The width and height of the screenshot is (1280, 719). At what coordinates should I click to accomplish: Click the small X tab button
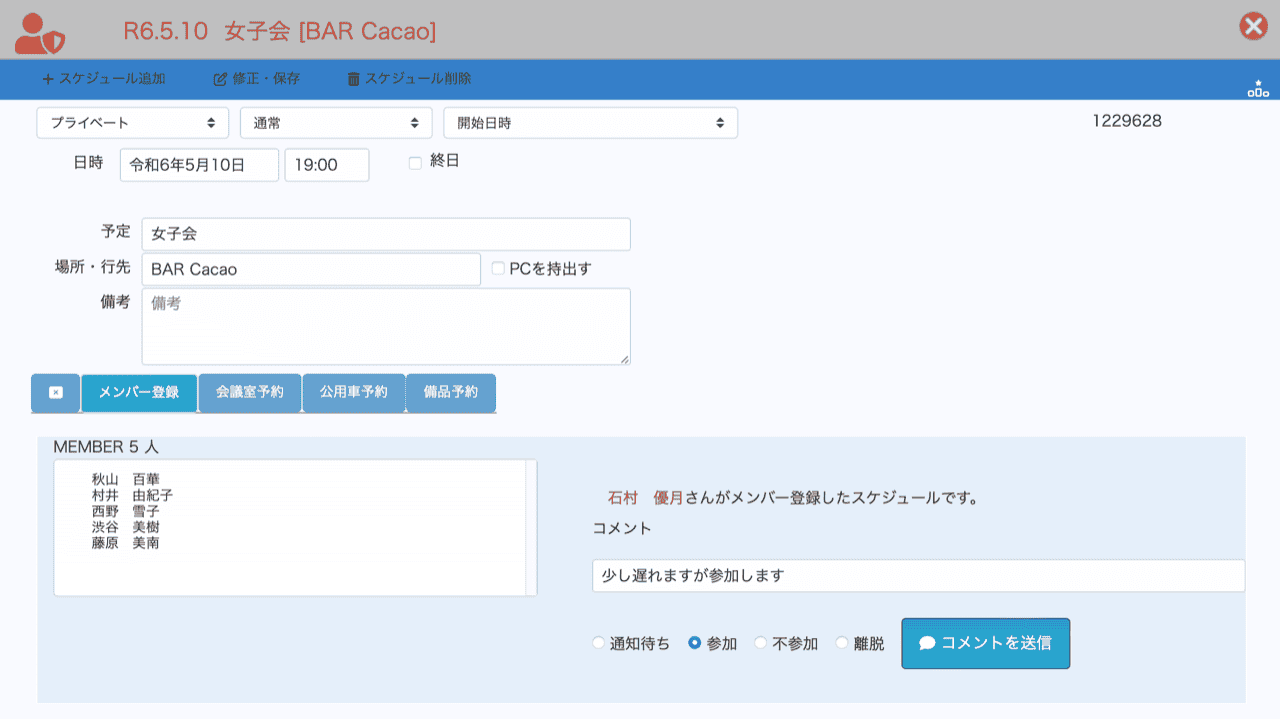point(56,393)
